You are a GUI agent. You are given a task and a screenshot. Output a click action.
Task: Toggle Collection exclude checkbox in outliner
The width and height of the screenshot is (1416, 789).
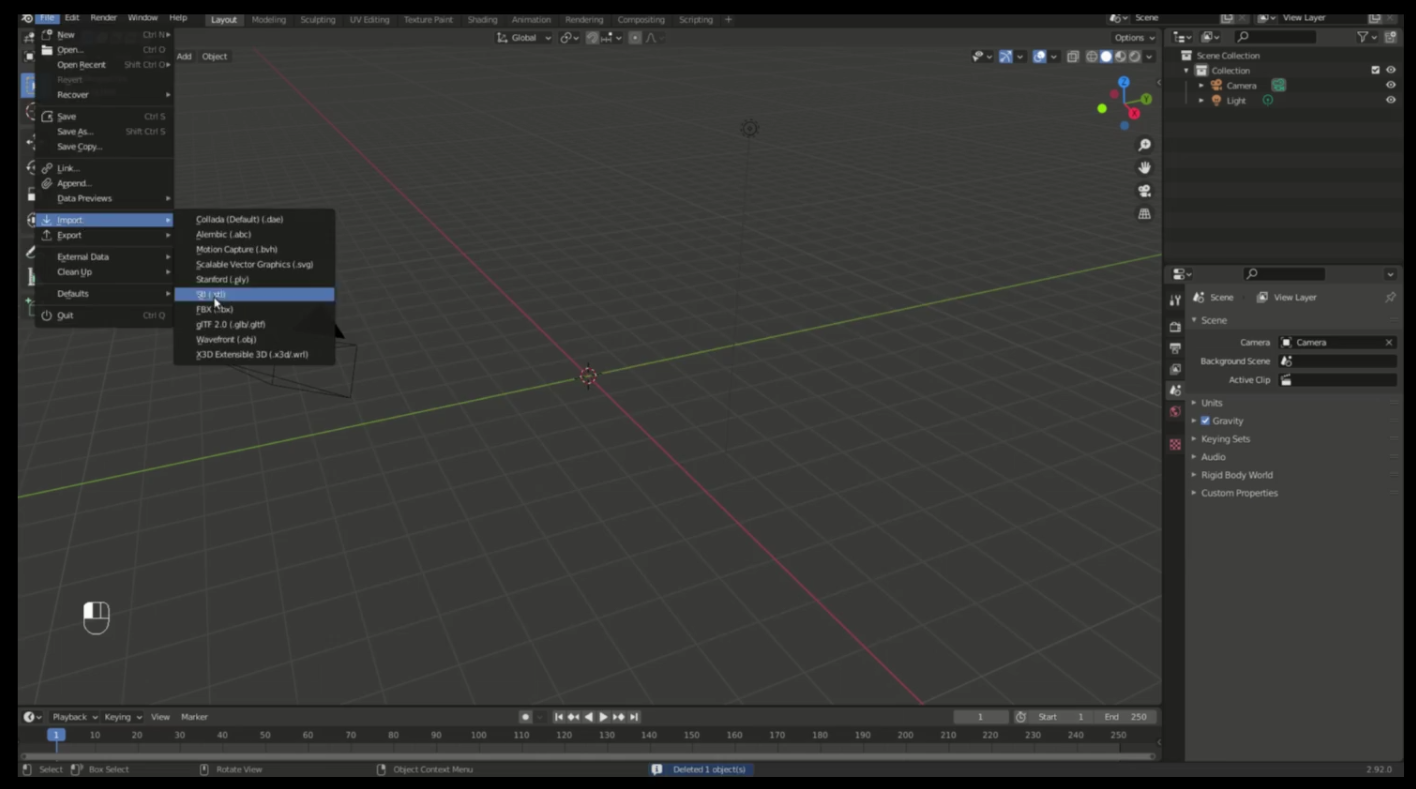point(1375,70)
